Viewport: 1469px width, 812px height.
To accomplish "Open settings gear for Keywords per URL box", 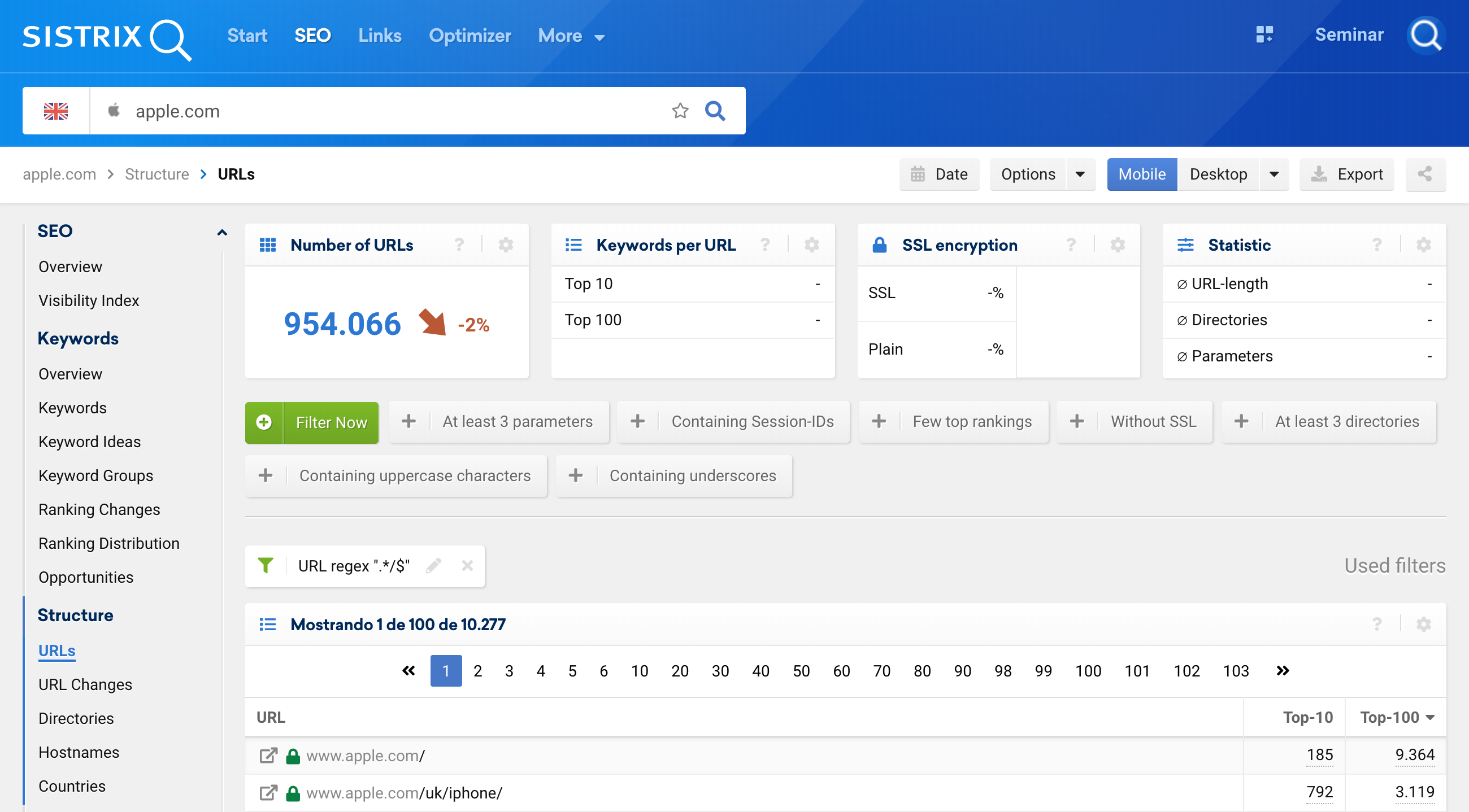I will (812, 245).
